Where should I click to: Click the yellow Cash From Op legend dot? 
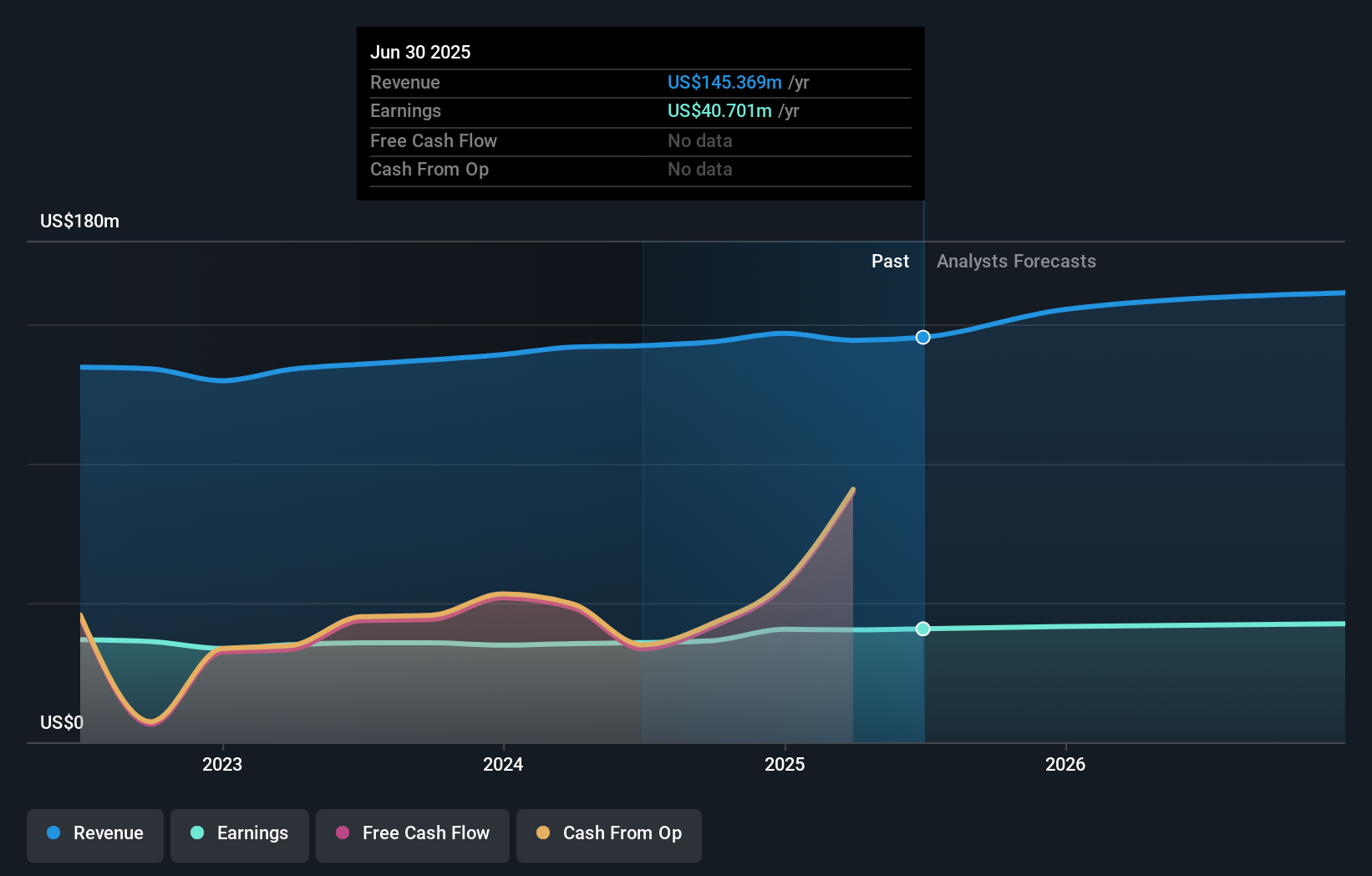tap(543, 833)
